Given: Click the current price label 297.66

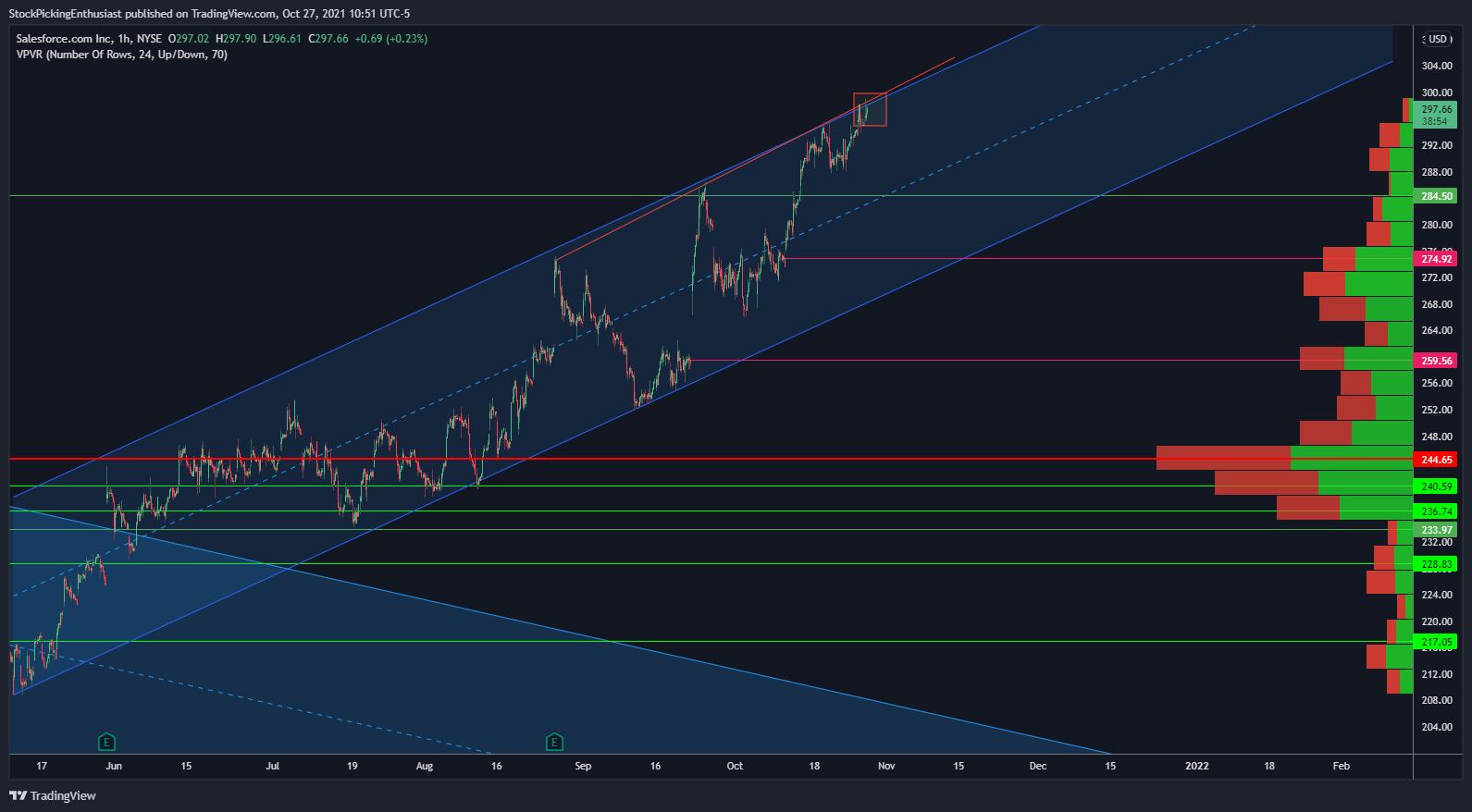Looking at the screenshot, I should (x=1436, y=109).
